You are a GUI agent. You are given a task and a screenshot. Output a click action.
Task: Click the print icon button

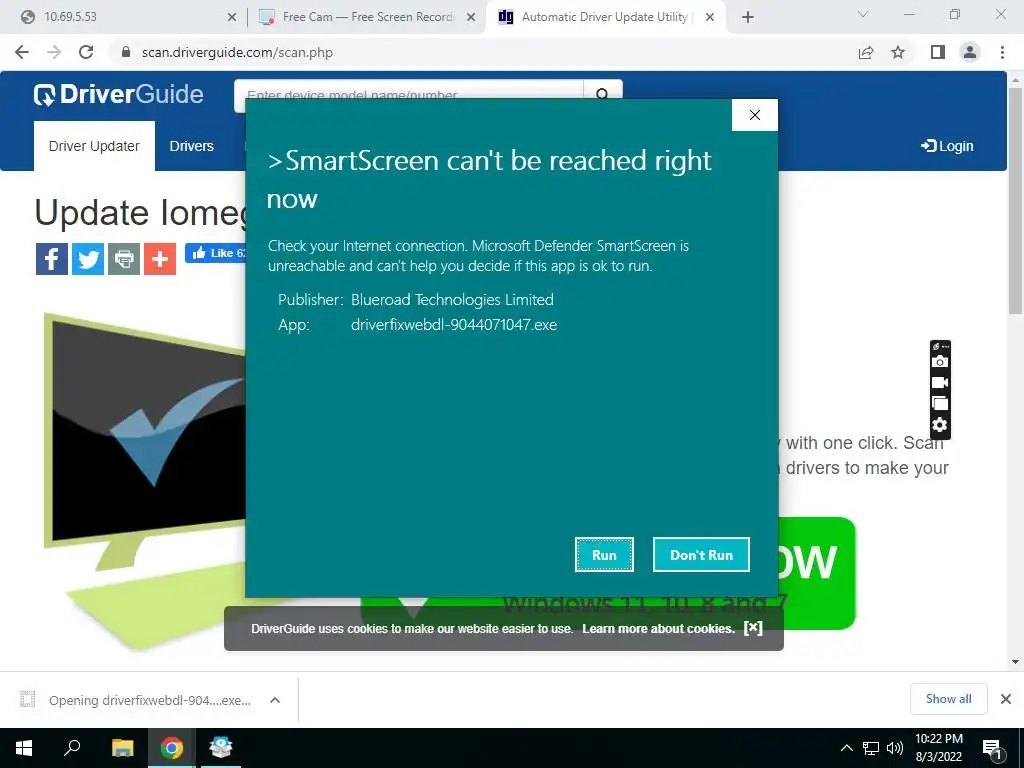(x=124, y=259)
